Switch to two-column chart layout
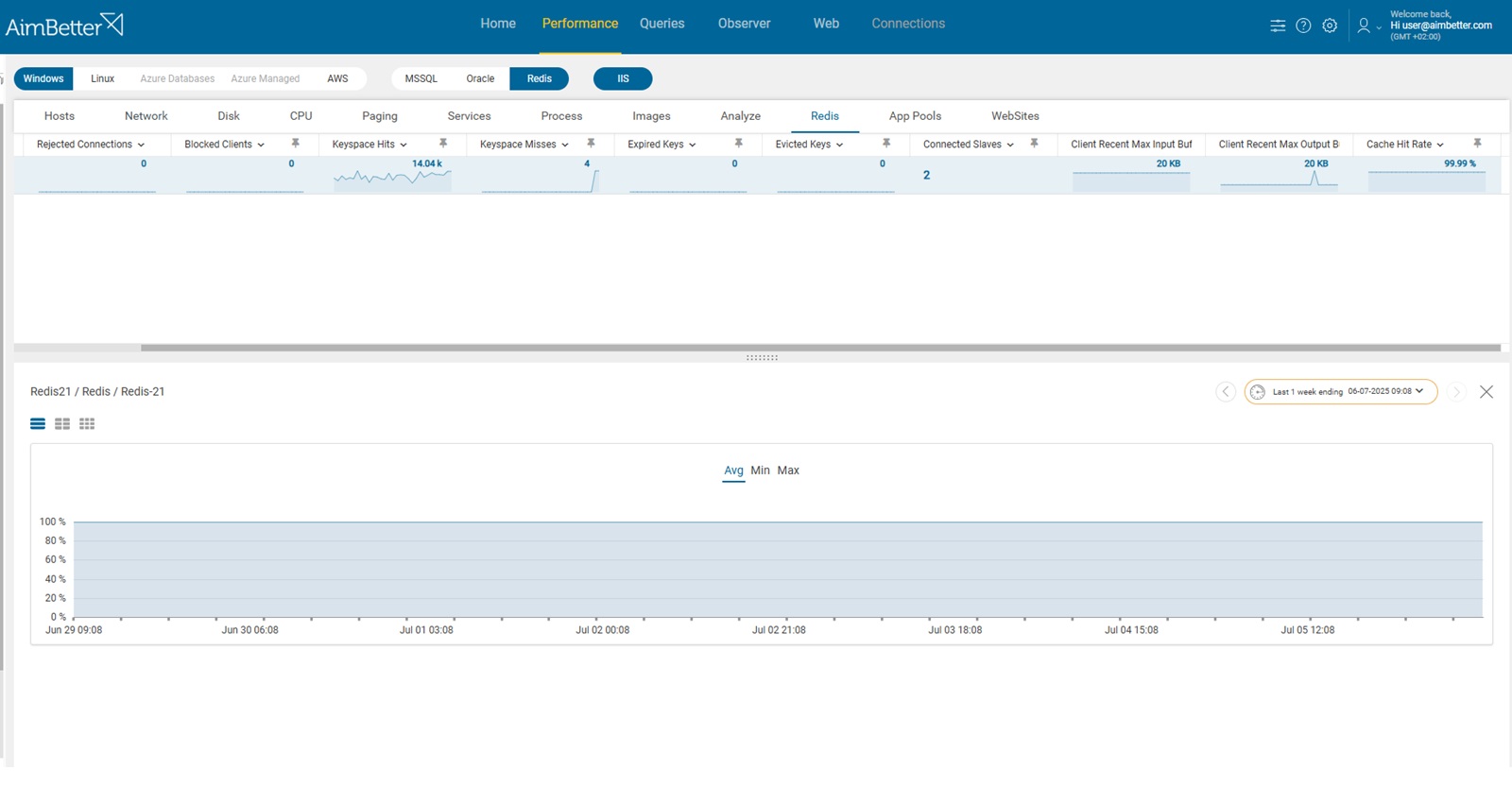This screenshot has height=804, width=1512. pos(62,424)
